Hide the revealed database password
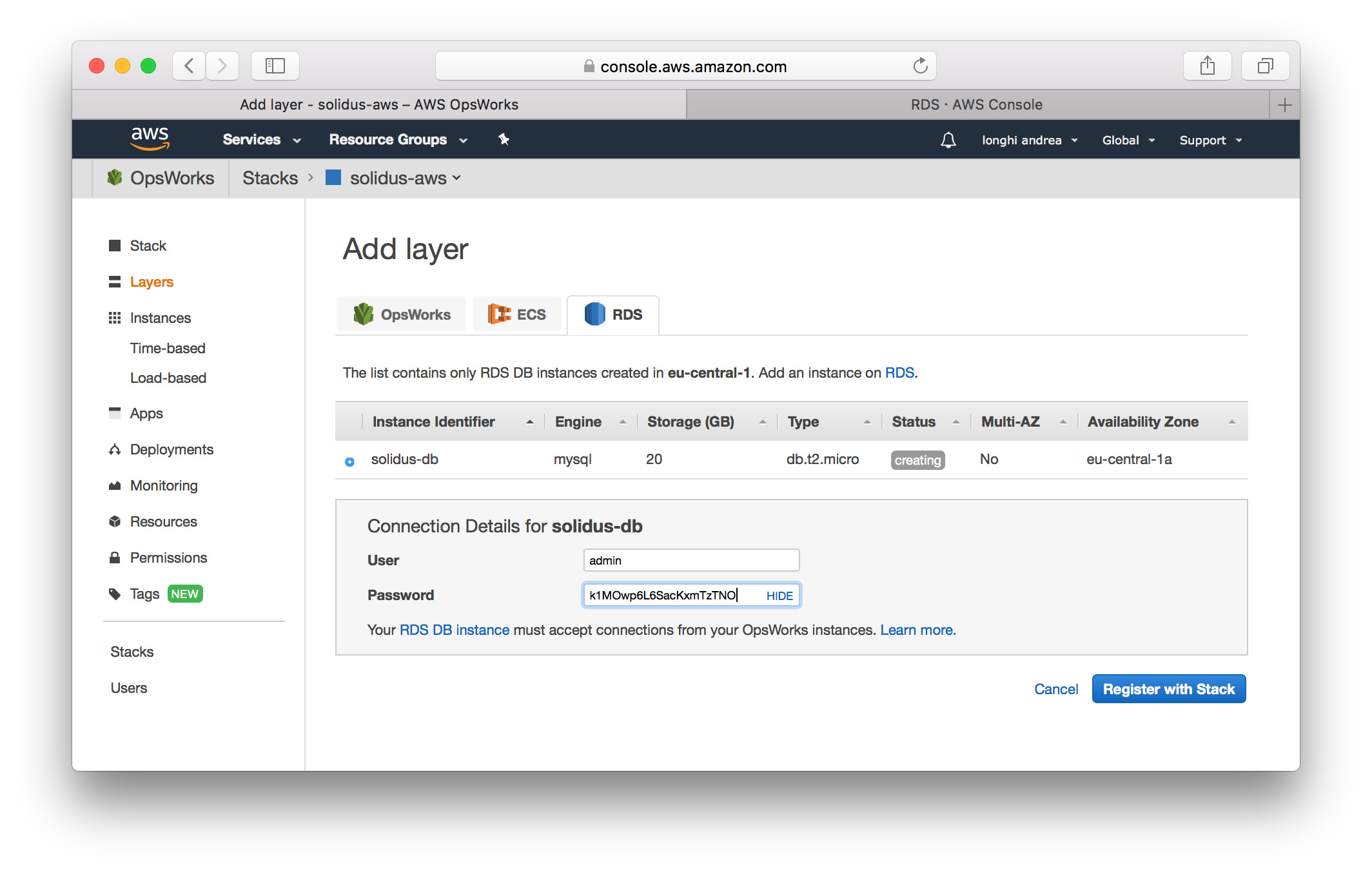This screenshot has height=874, width=1372. (779, 596)
